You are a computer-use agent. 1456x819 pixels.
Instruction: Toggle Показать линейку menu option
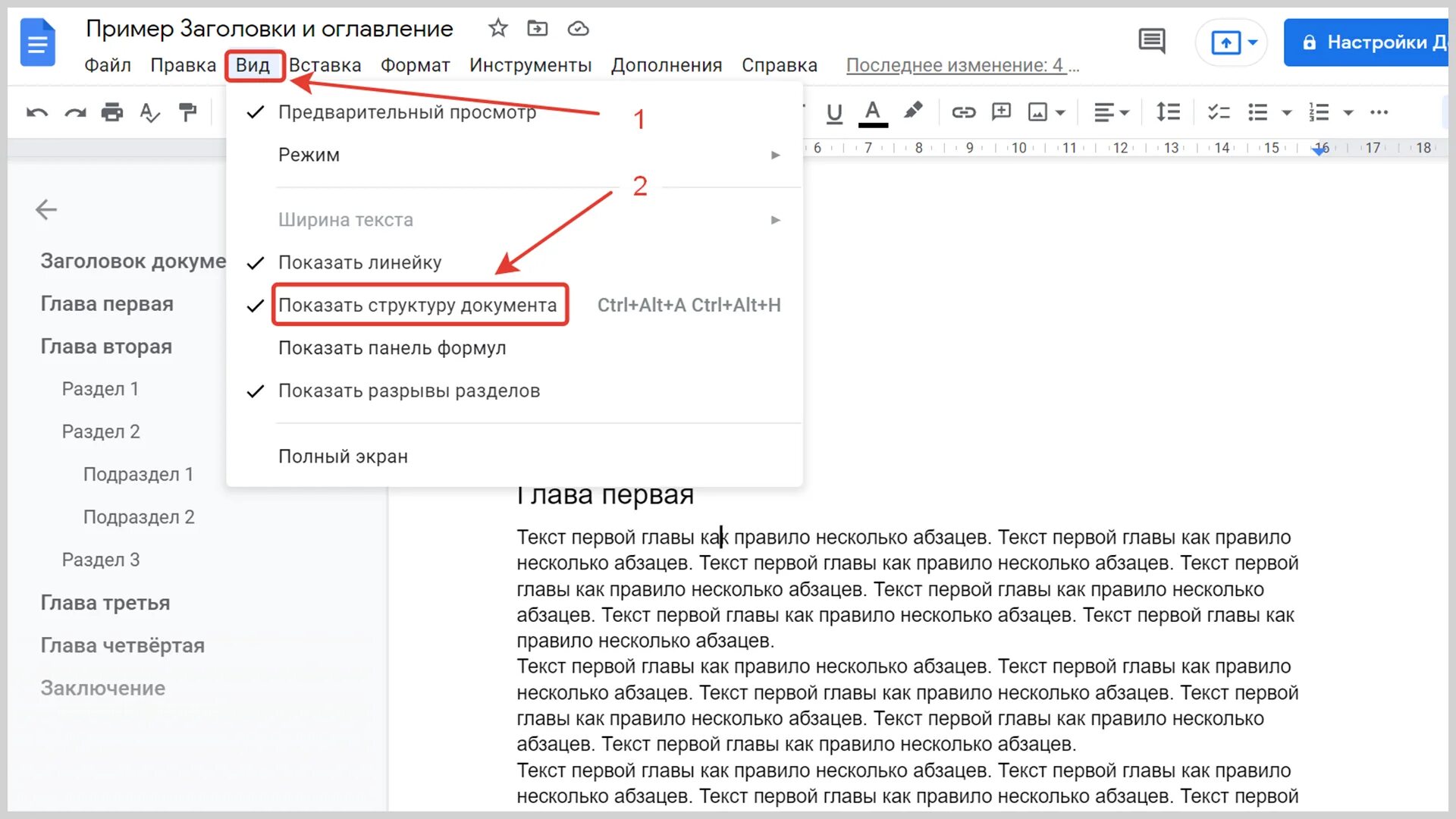pyautogui.click(x=359, y=262)
